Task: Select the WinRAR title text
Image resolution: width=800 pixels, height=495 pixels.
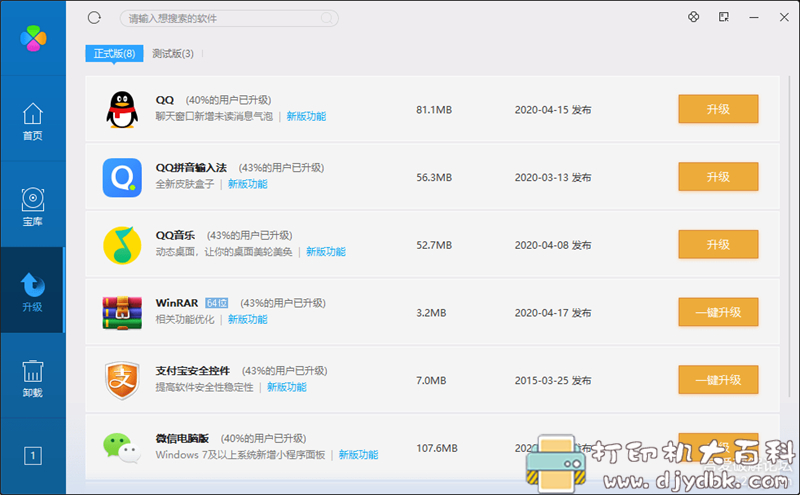Action: coord(177,303)
